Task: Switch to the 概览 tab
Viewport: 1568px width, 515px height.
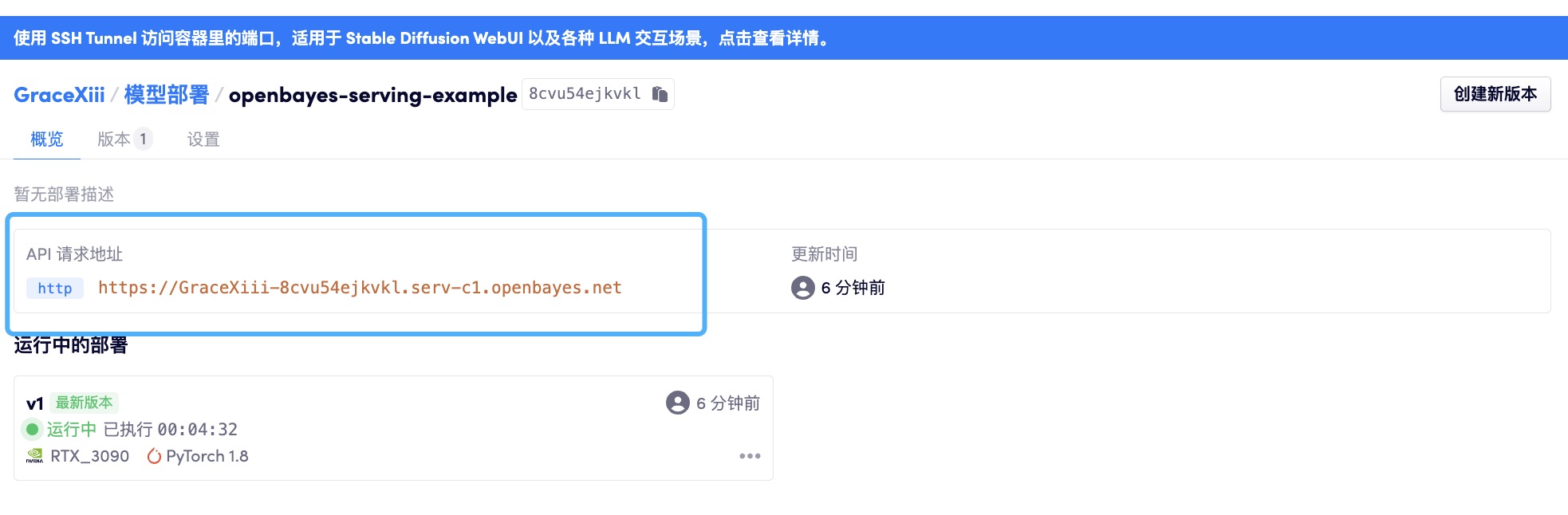Action: 46,140
